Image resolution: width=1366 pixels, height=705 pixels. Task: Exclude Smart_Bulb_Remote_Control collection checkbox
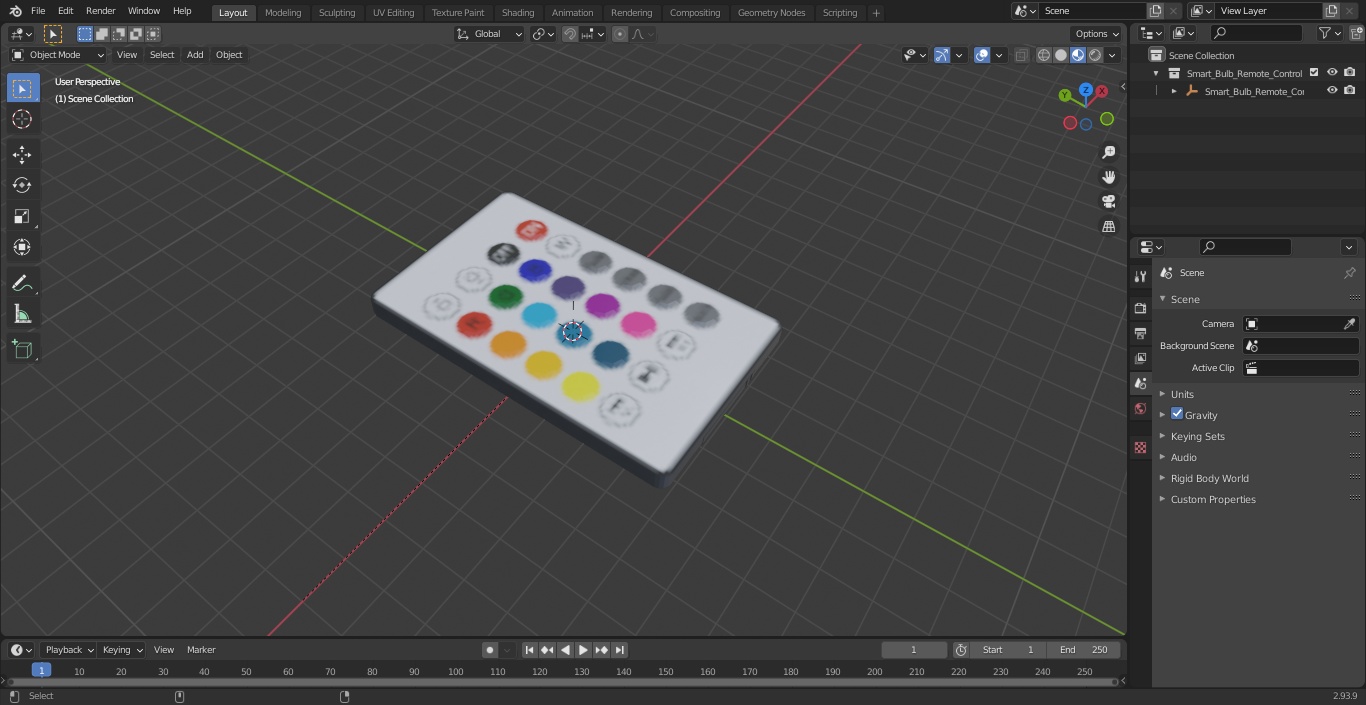(1314, 73)
